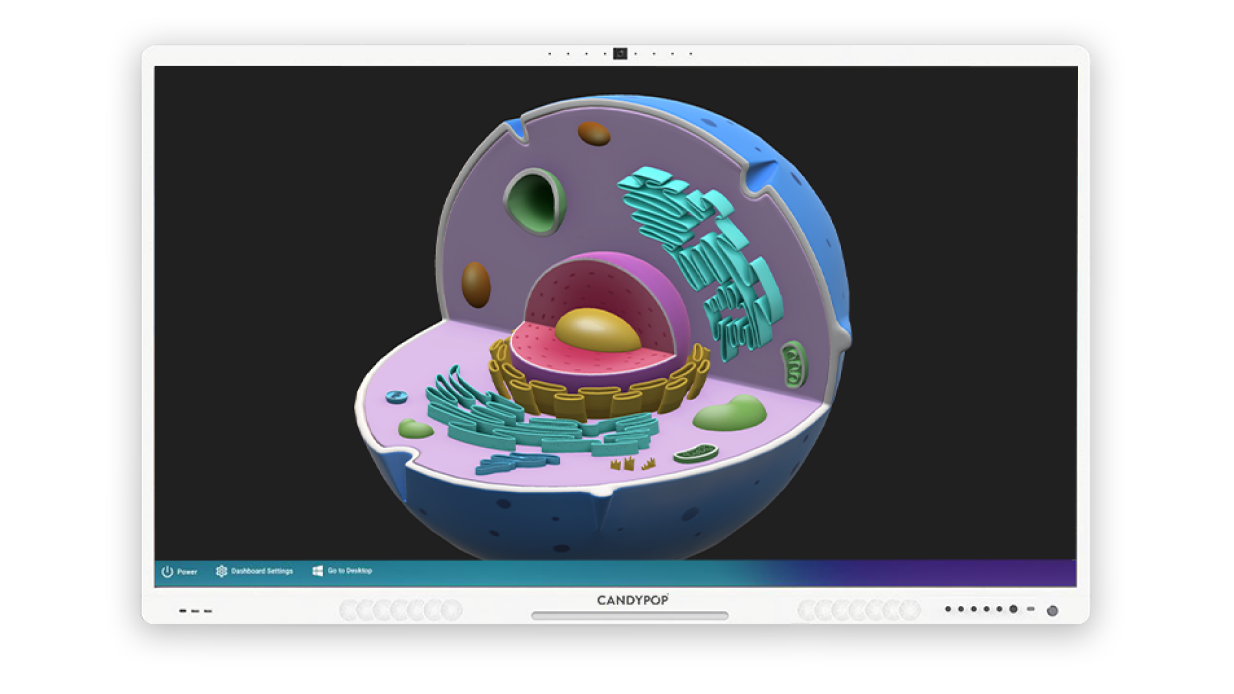Select the Go to Desktop label
The image size is (1234, 694).
pyautogui.click(x=350, y=571)
